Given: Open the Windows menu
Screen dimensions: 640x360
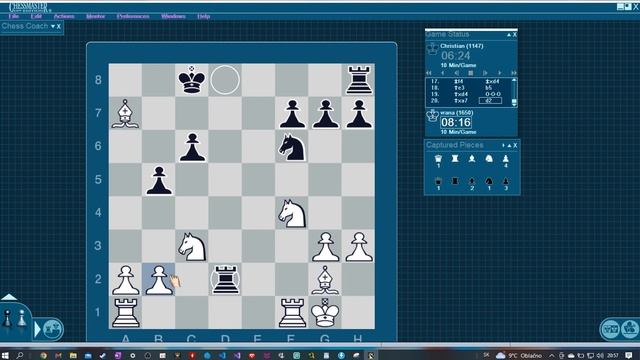Looking at the screenshot, I should coord(173,16).
